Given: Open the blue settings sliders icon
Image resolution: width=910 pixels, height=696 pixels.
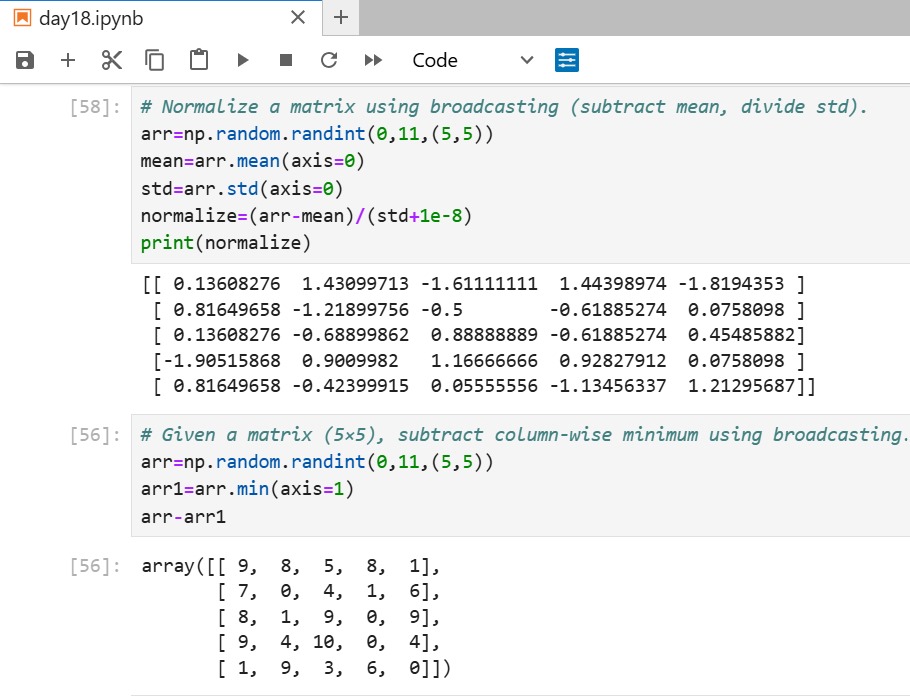Looking at the screenshot, I should pos(567,59).
